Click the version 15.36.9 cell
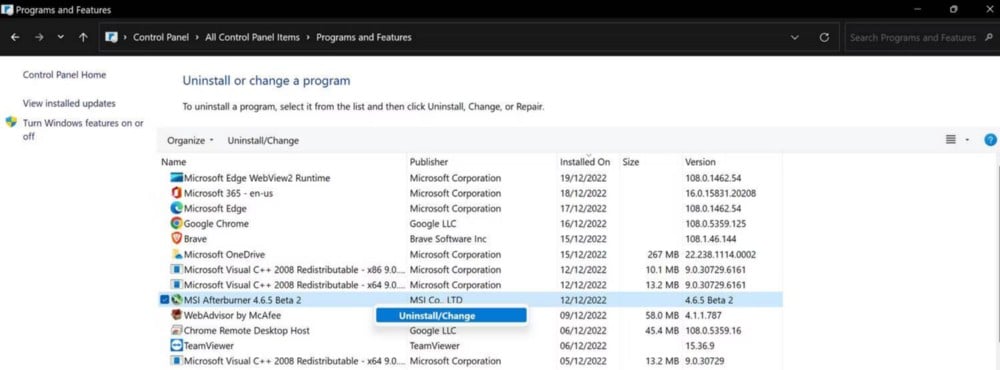 click(699, 346)
